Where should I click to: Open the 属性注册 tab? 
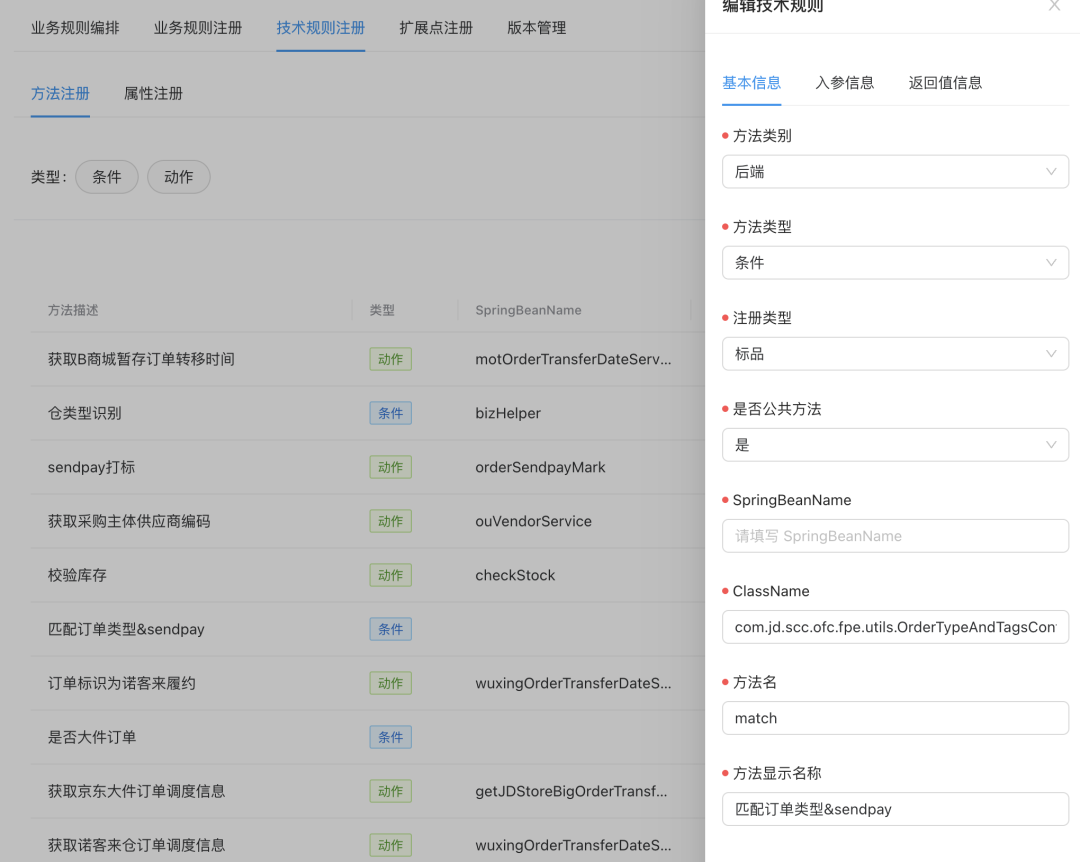pyautogui.click(x=153, y=93)
